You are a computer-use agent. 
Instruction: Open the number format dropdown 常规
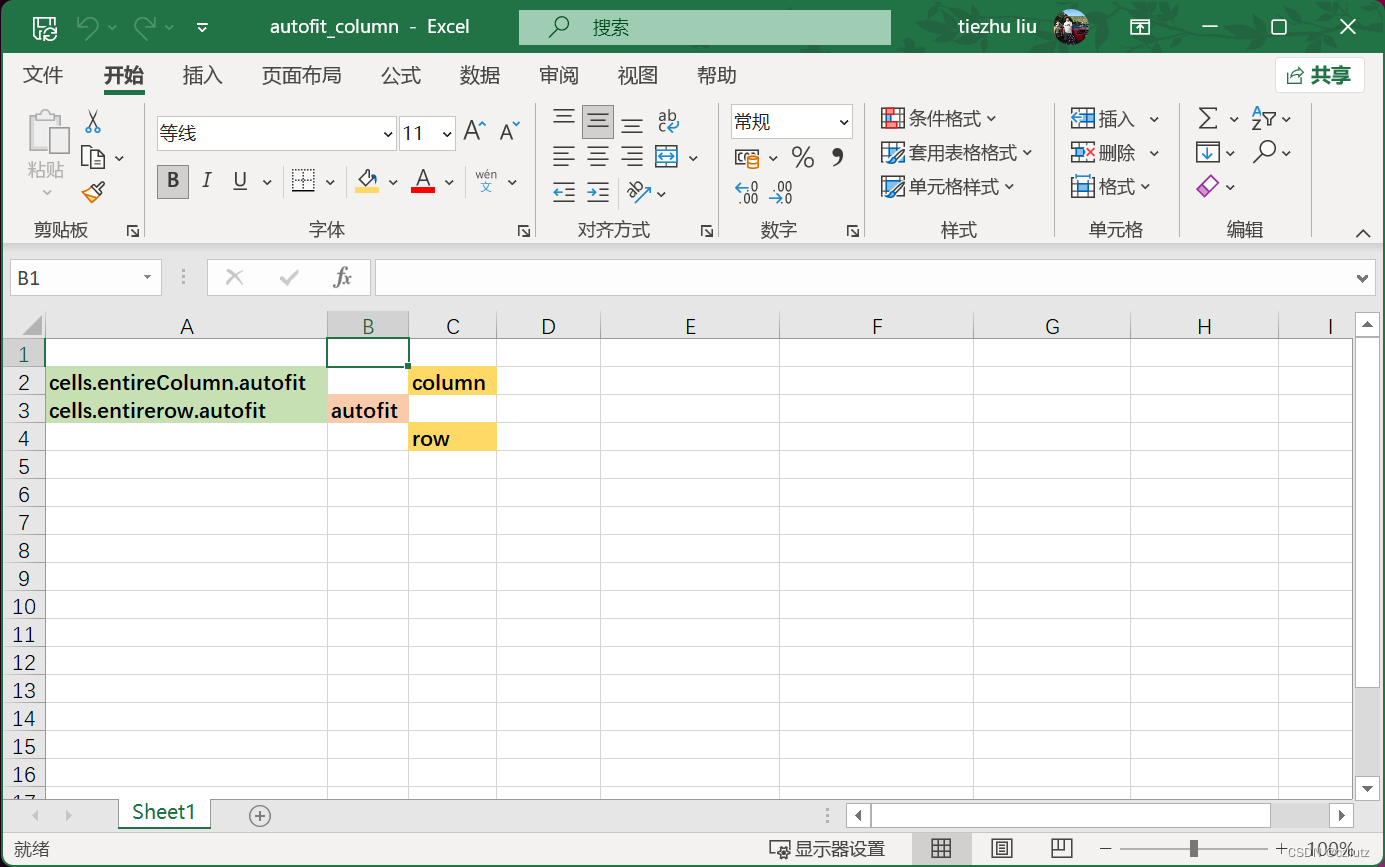click(x=844, y=122)
